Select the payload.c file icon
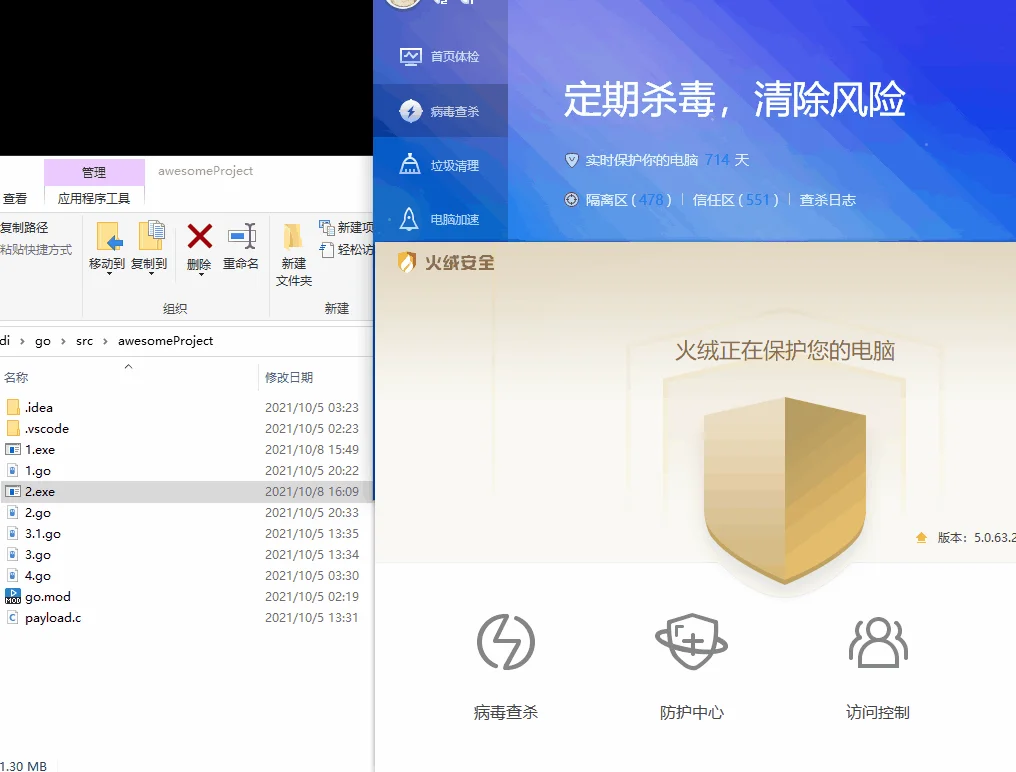The height and width of the screenshot is (772, 1016). click(12, 618)
